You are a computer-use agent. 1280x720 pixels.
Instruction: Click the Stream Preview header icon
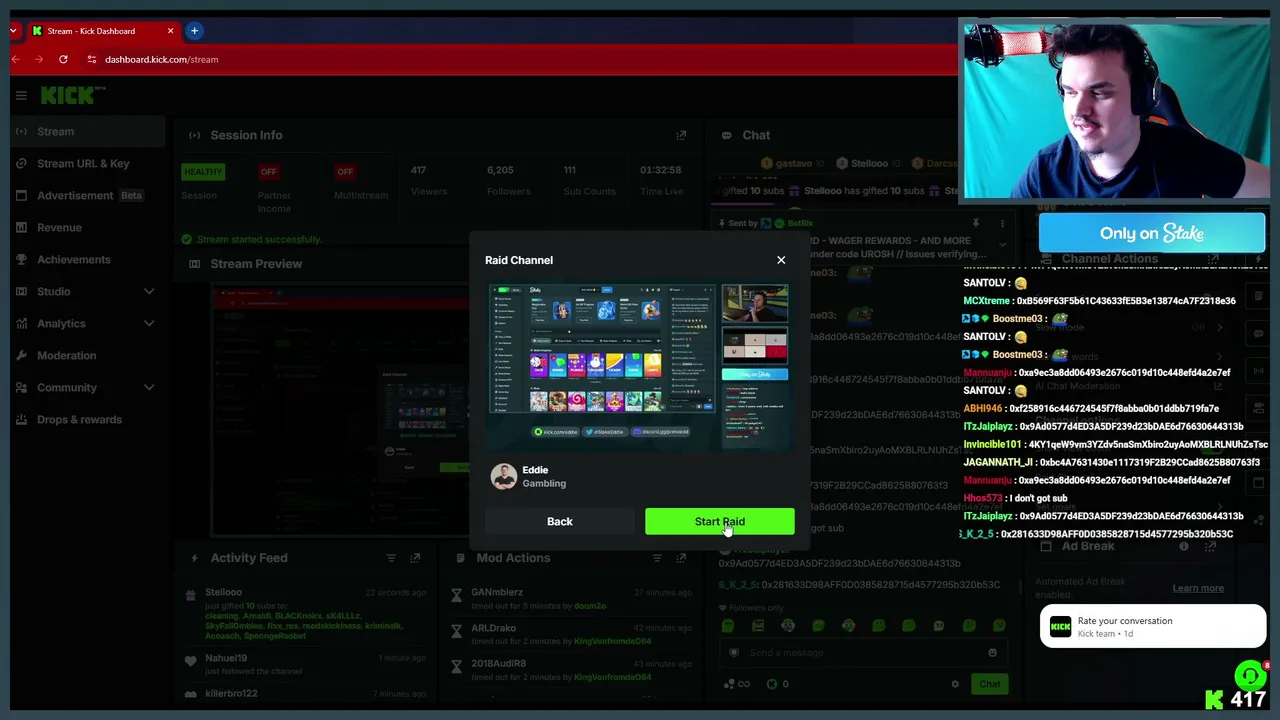point(194,264)
